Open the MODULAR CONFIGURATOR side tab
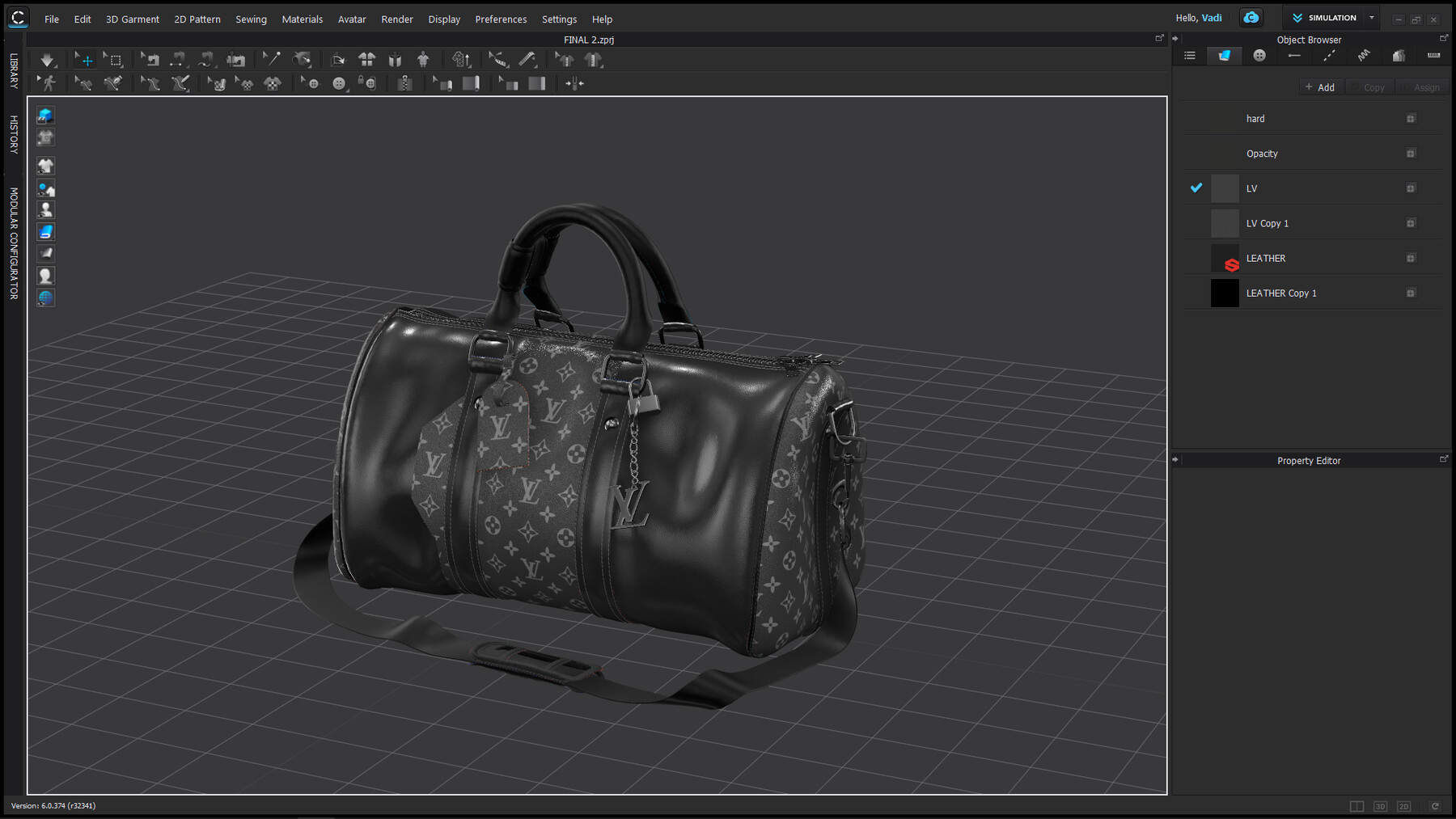This screenshot has height=819, width=1456. click(x=14, y=243)
